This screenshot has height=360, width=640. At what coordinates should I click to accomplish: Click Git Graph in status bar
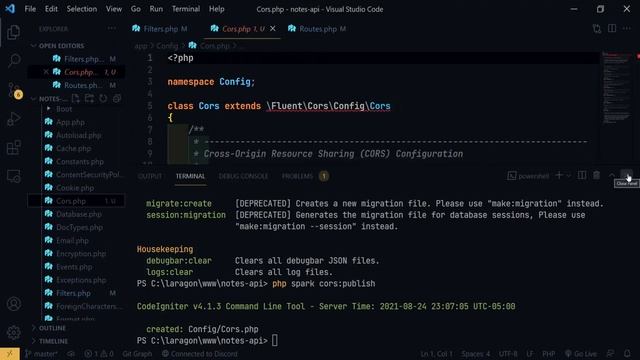coord(137,354)
